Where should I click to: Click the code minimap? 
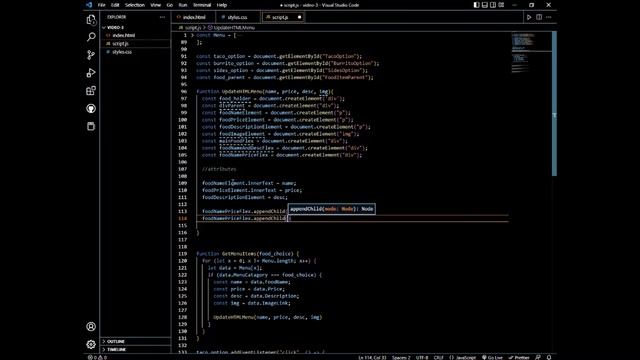[x=530, y=53]
